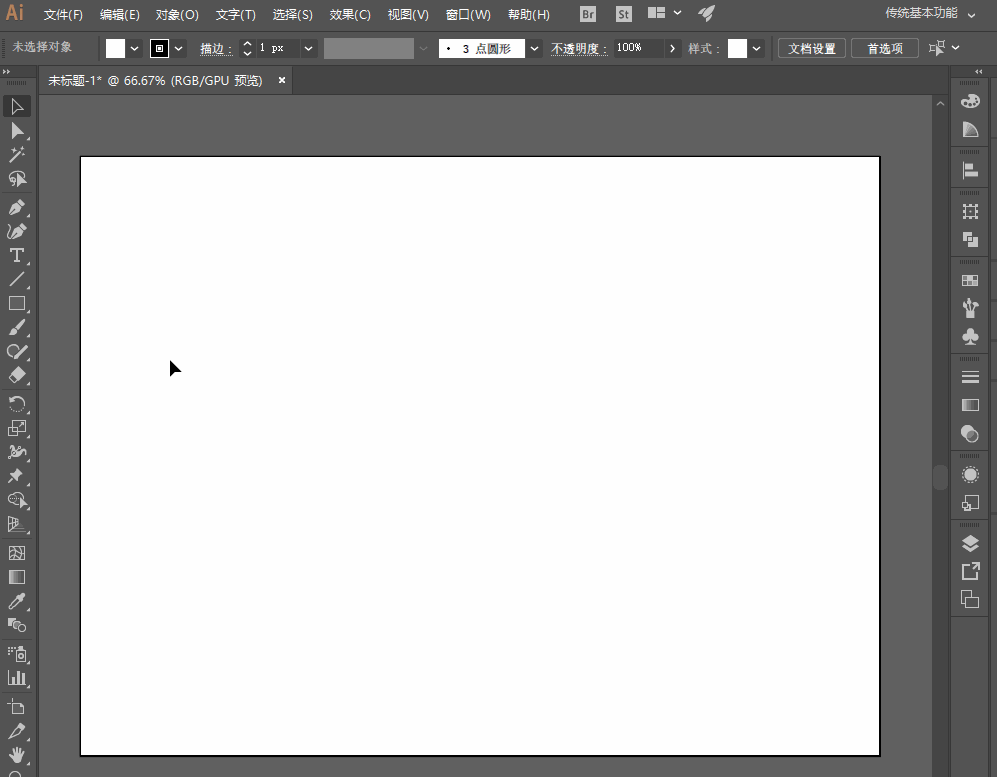Image resolution: width=997 pixels, height=777 pixels.
Task: Select the Symbol Sprayer tool
Action: coord(17,654)
